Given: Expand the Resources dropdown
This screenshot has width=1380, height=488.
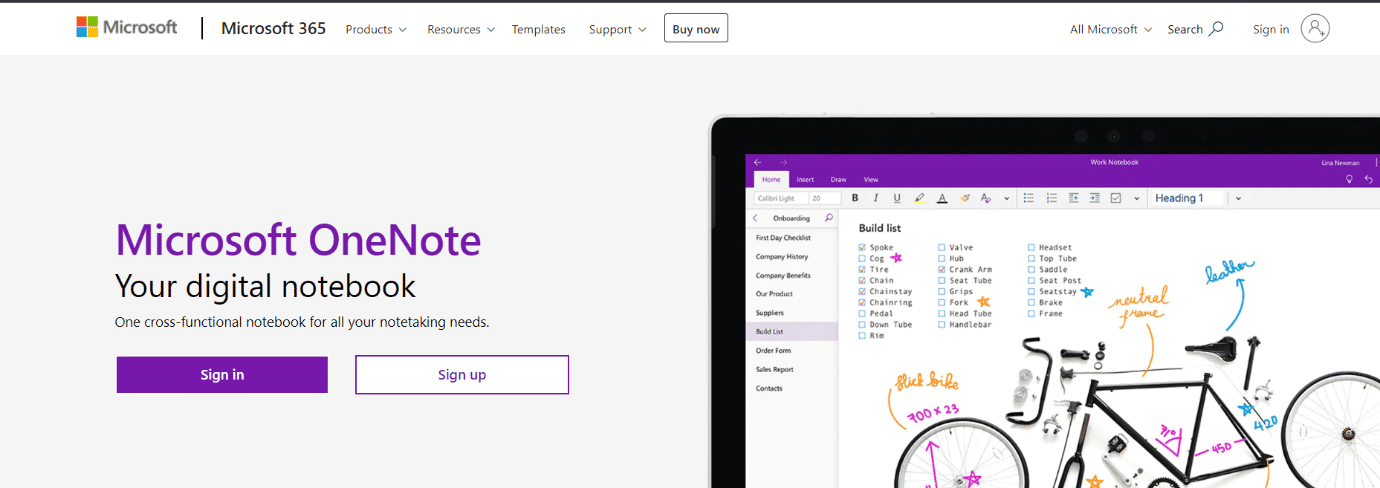Looking at the screenshot, I should tap(461, 29).
